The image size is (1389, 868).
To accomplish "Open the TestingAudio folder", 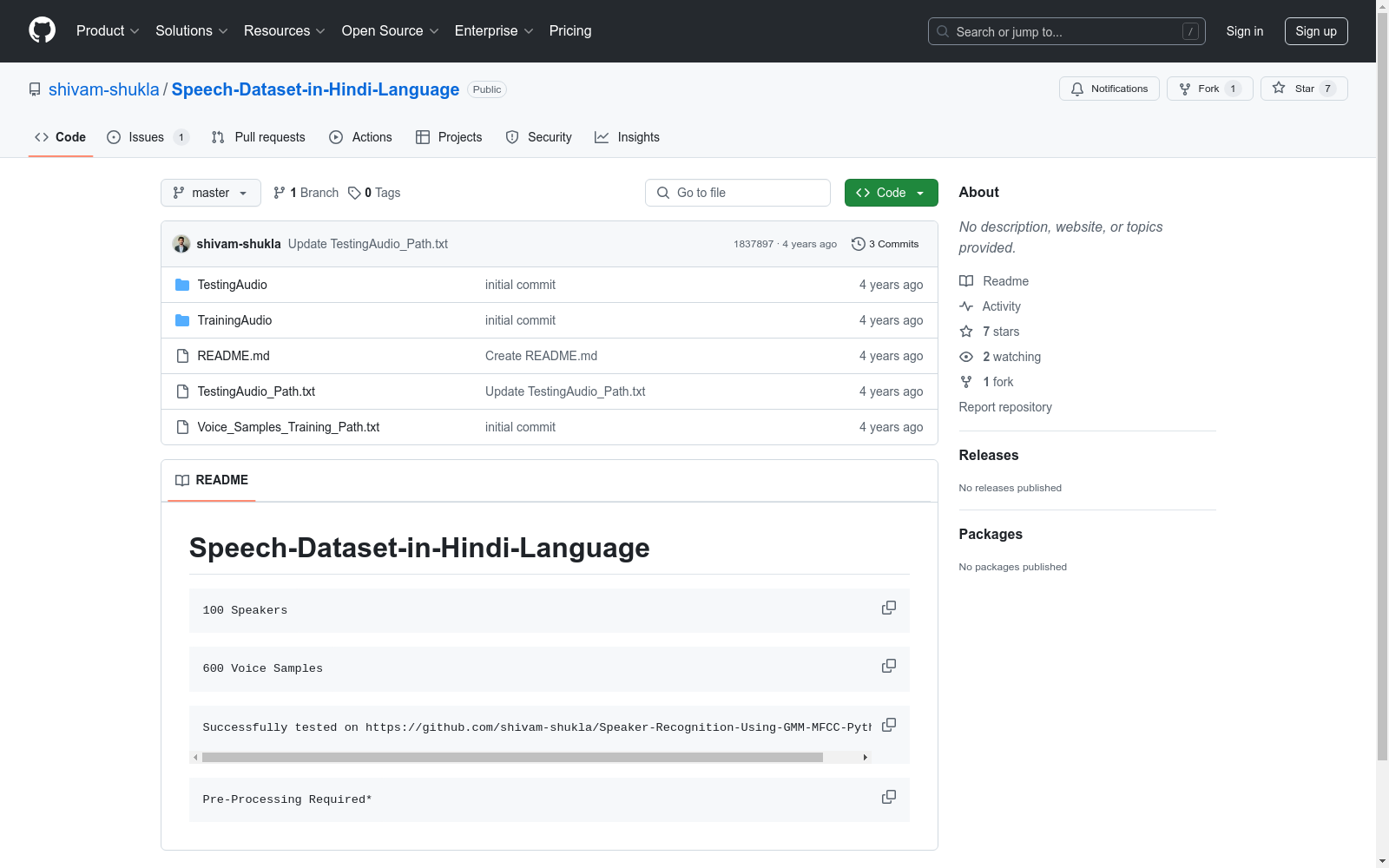I will pos(232,285).
